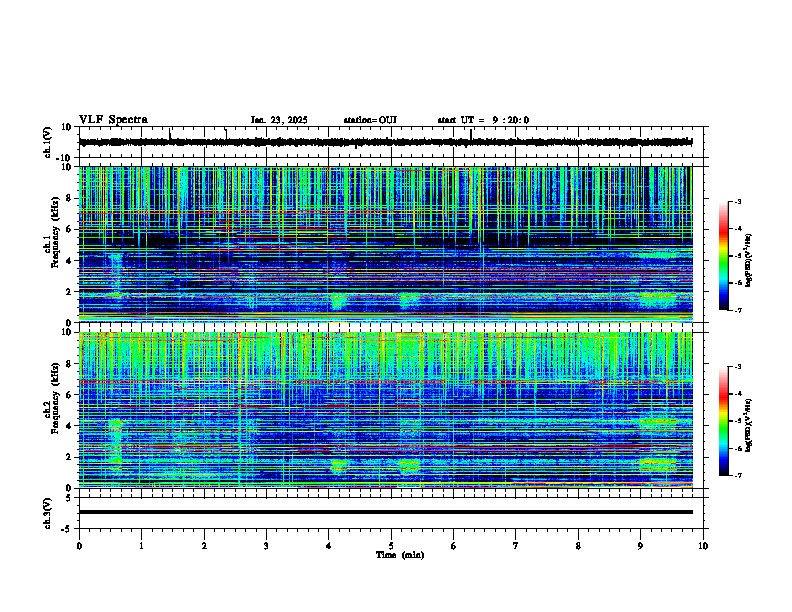Click the Time (min) axis title
This screenshot has width=792, height=612.
400,555
